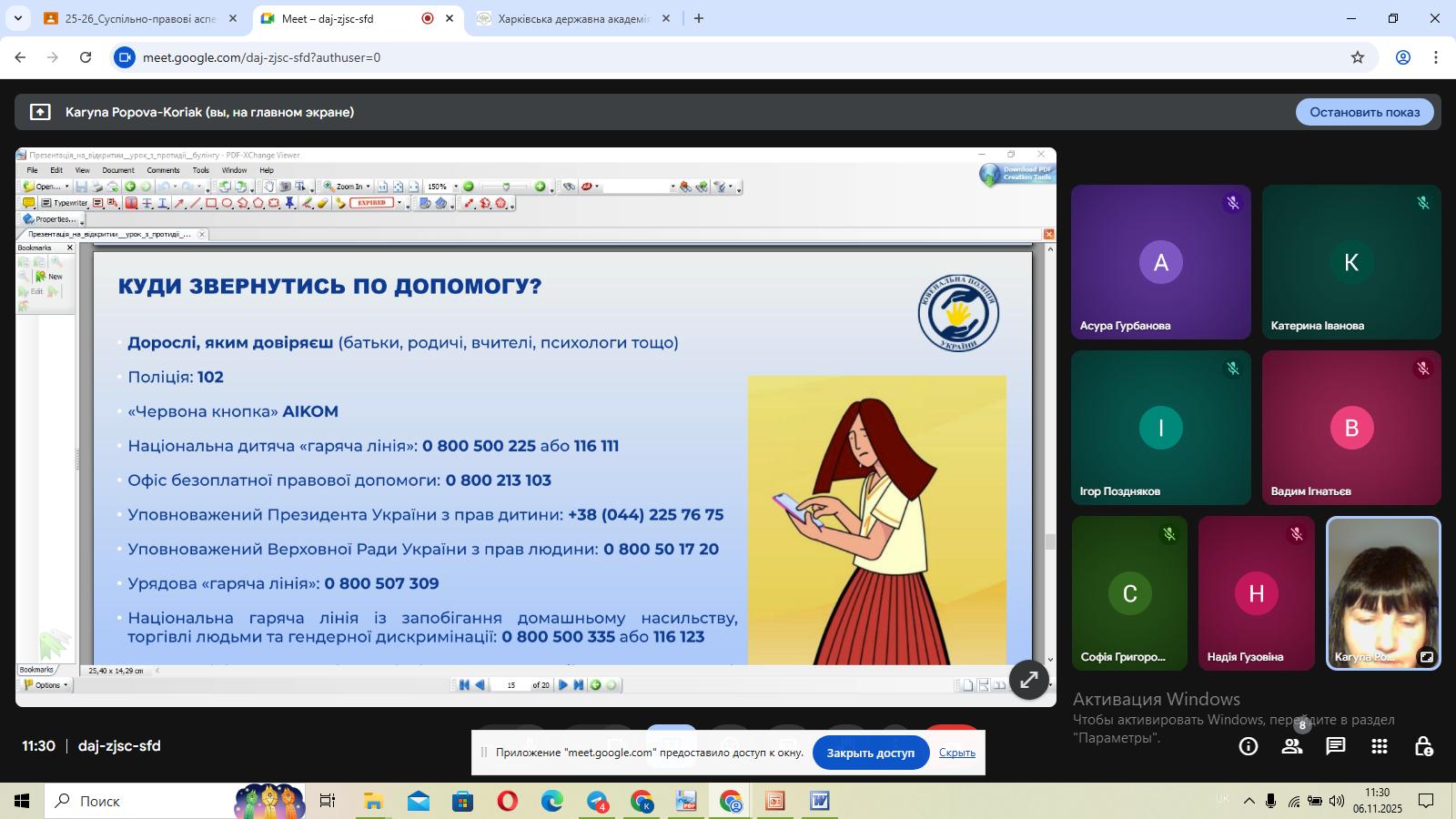
Task: Go to next page in PDF viewer
Action: (x=563, y=685)
